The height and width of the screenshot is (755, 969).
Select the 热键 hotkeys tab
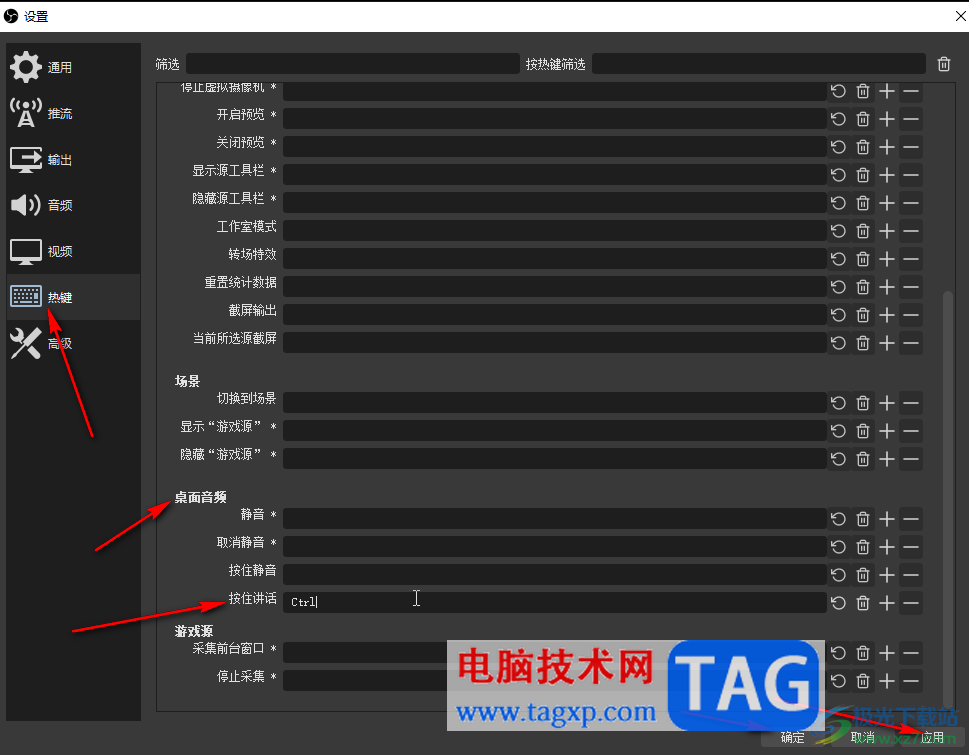(x=73, y=297)
